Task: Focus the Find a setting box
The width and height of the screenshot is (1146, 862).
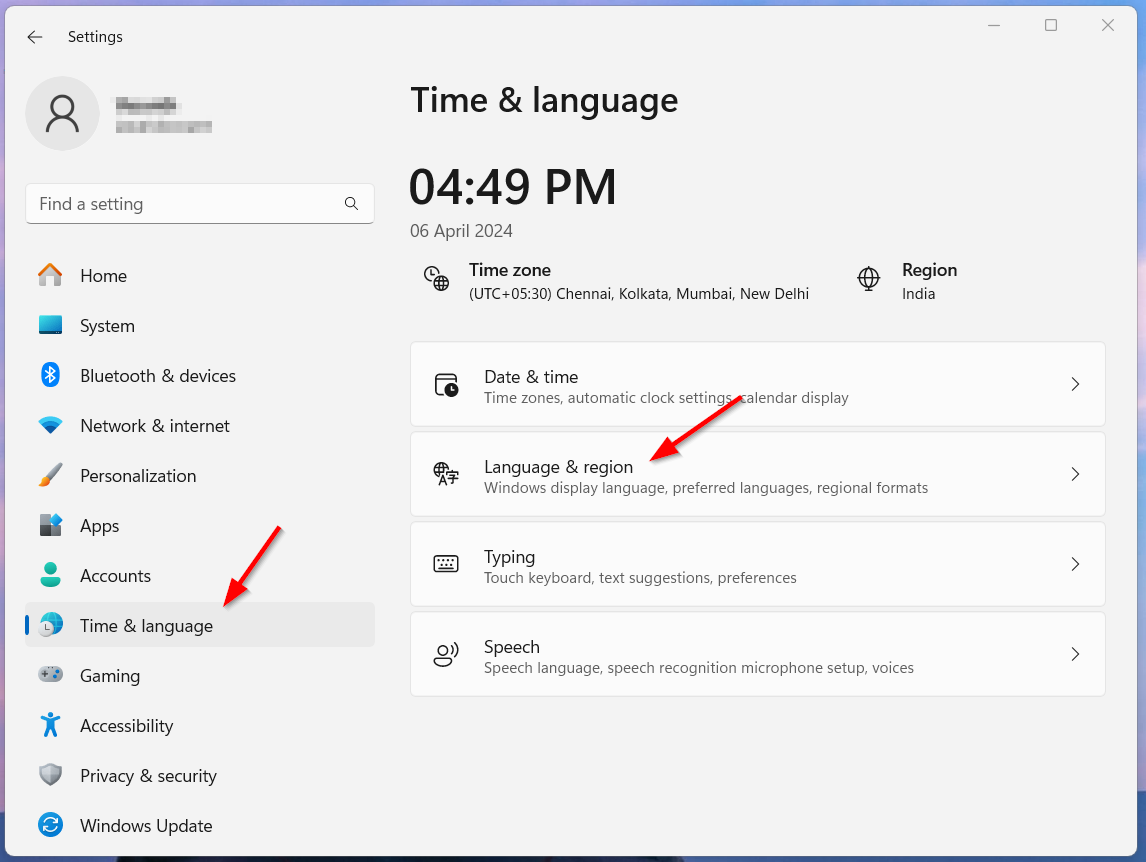Action: pos(200,203)
